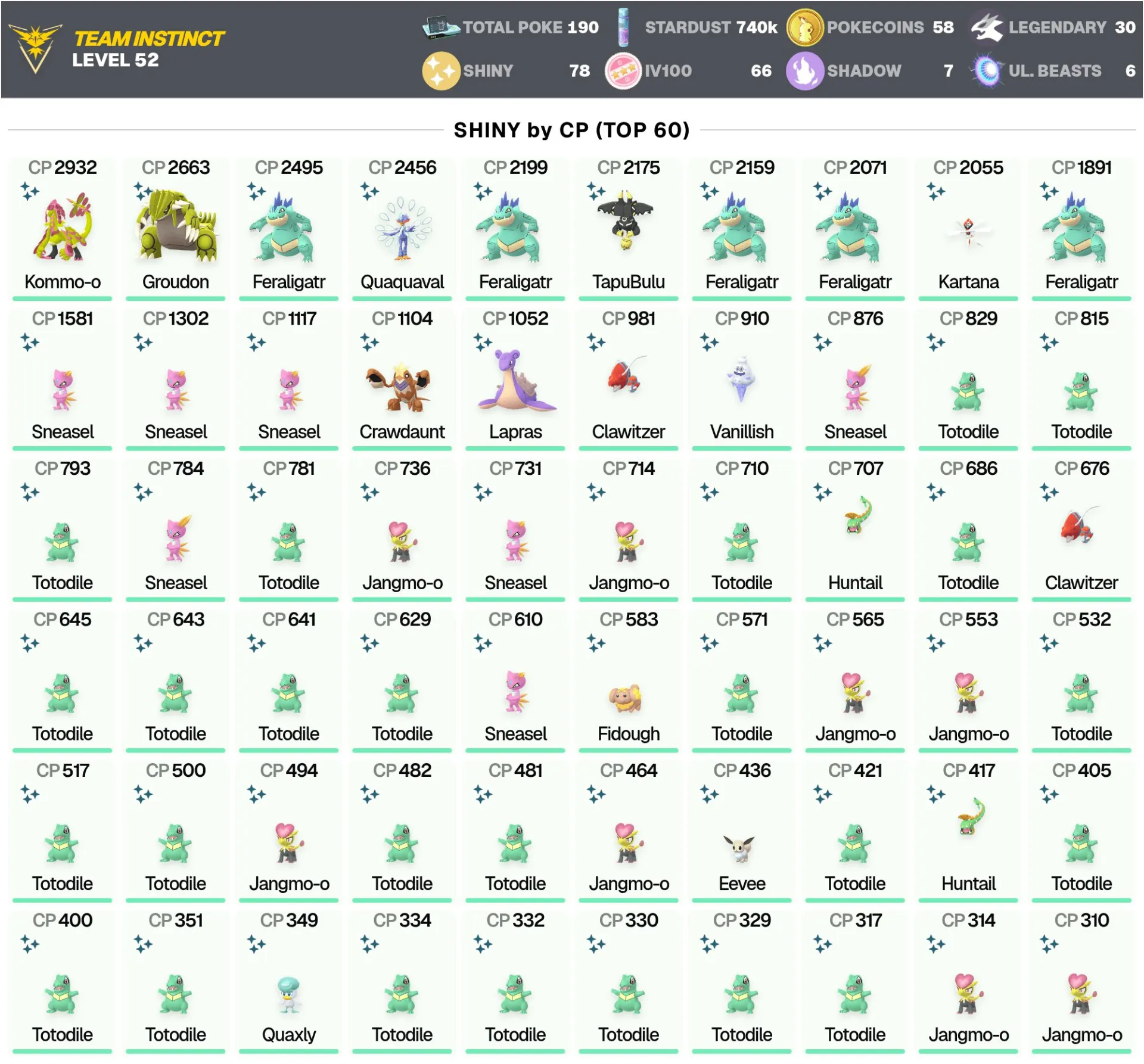Click the Pokecoins gold coin icon

[804, 27]
